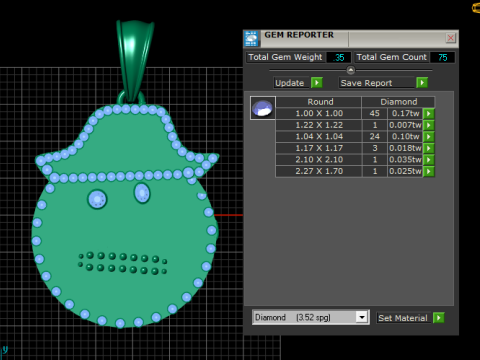Screen dimensions: 480x360
Task: Click the green arrow for the 1.22 X 1.22 row
Action: [429, 125]
